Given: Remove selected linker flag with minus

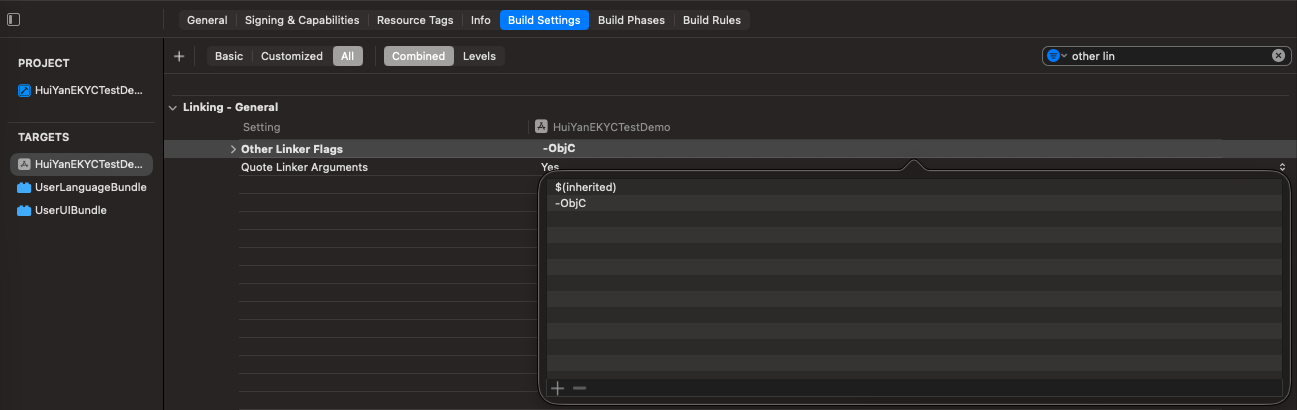Looking at the screenshot, I should (x=579, y=388).
